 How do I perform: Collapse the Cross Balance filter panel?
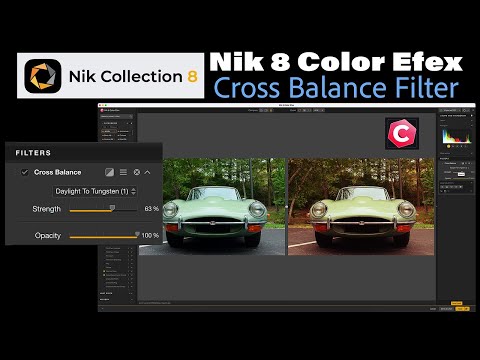tap(147, 172)
